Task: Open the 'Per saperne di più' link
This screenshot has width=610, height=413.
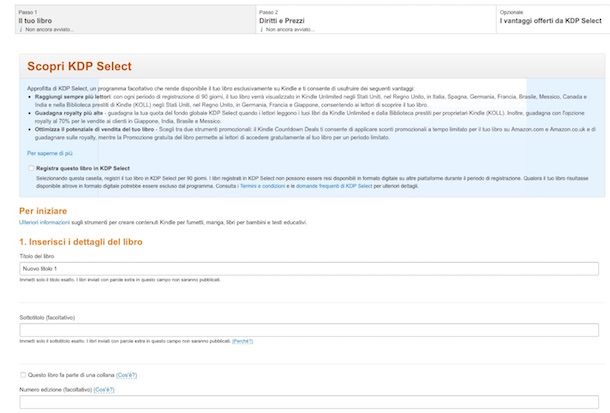Action: [50, 153]
